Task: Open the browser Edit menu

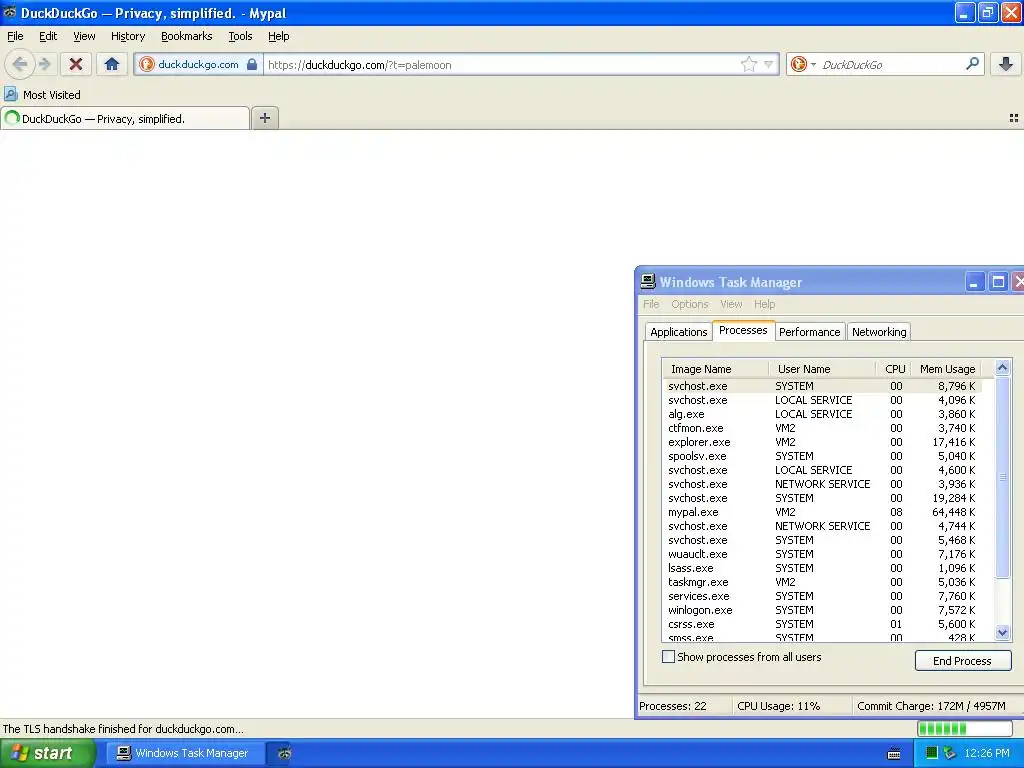Action: 48,37
